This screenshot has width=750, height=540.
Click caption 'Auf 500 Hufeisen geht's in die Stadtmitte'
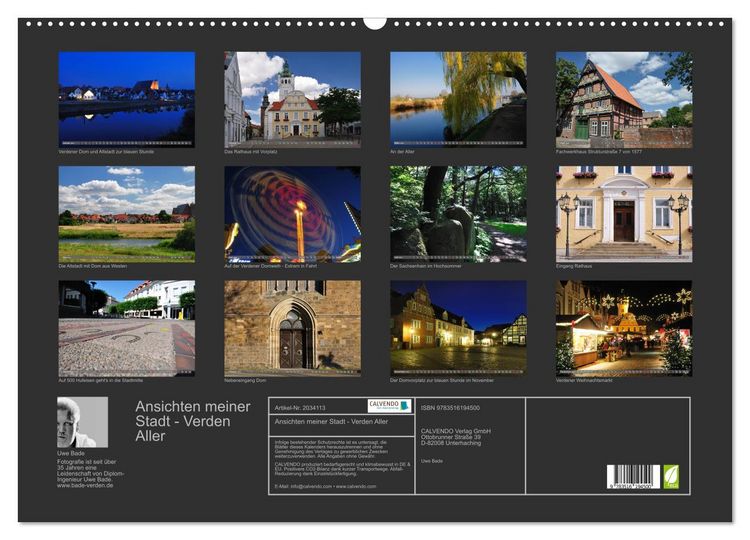click(100, 381)
